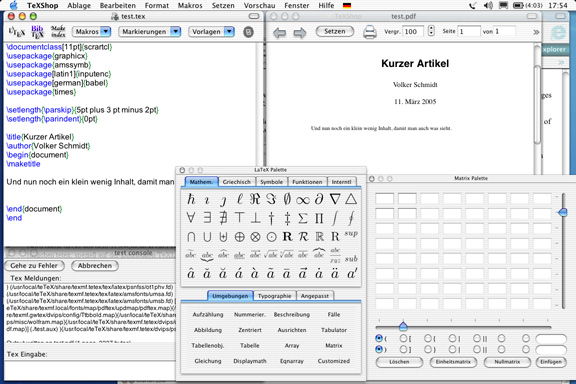Select the right parenthesis radio button
576x384 pixels.
[379, 349]
